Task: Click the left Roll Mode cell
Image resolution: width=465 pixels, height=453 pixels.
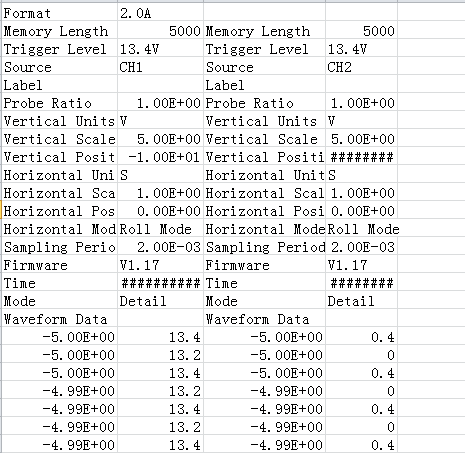Action: [x=160, y=229]
